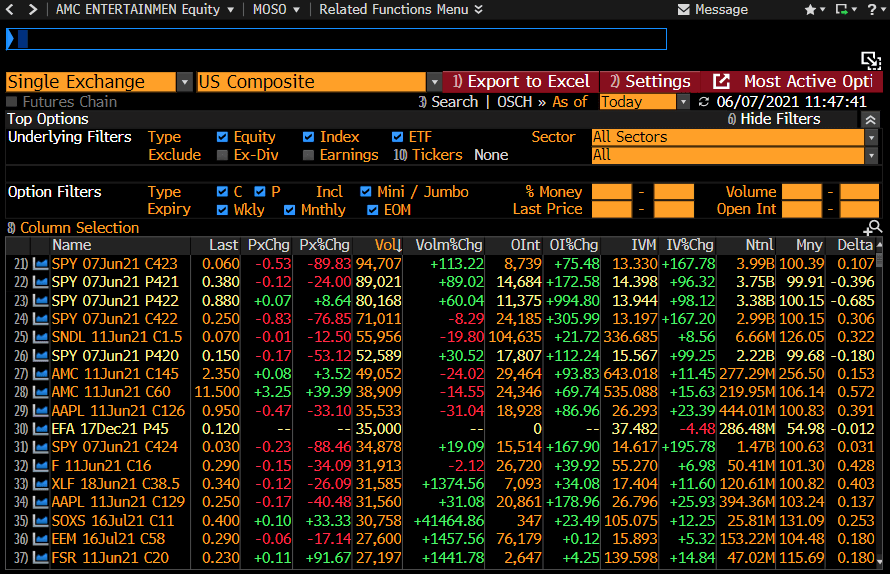
Task: Open the export window icon in title bar
Action: pyautogui.click(x=841, y=10)
